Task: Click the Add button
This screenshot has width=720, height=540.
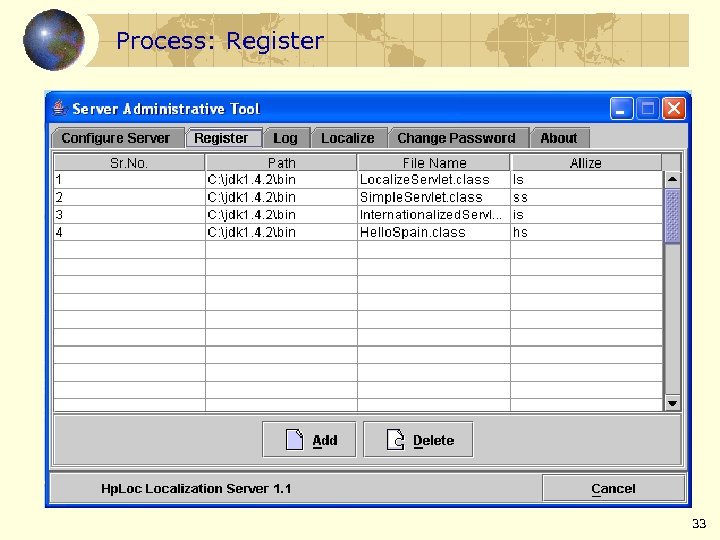Action: 309,439
